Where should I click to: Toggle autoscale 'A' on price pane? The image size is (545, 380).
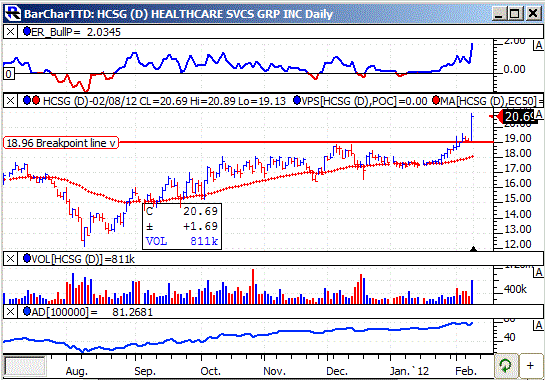tap(538, 114)
